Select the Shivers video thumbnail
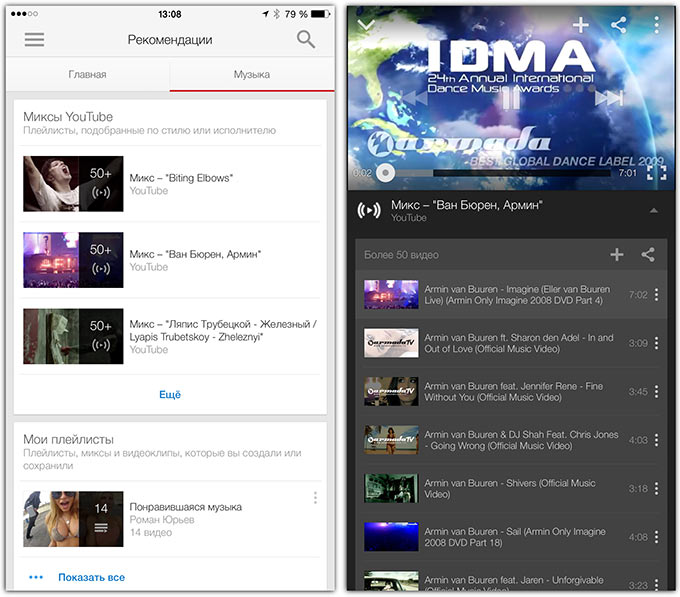680x597 pixels. tap(391, 489)
